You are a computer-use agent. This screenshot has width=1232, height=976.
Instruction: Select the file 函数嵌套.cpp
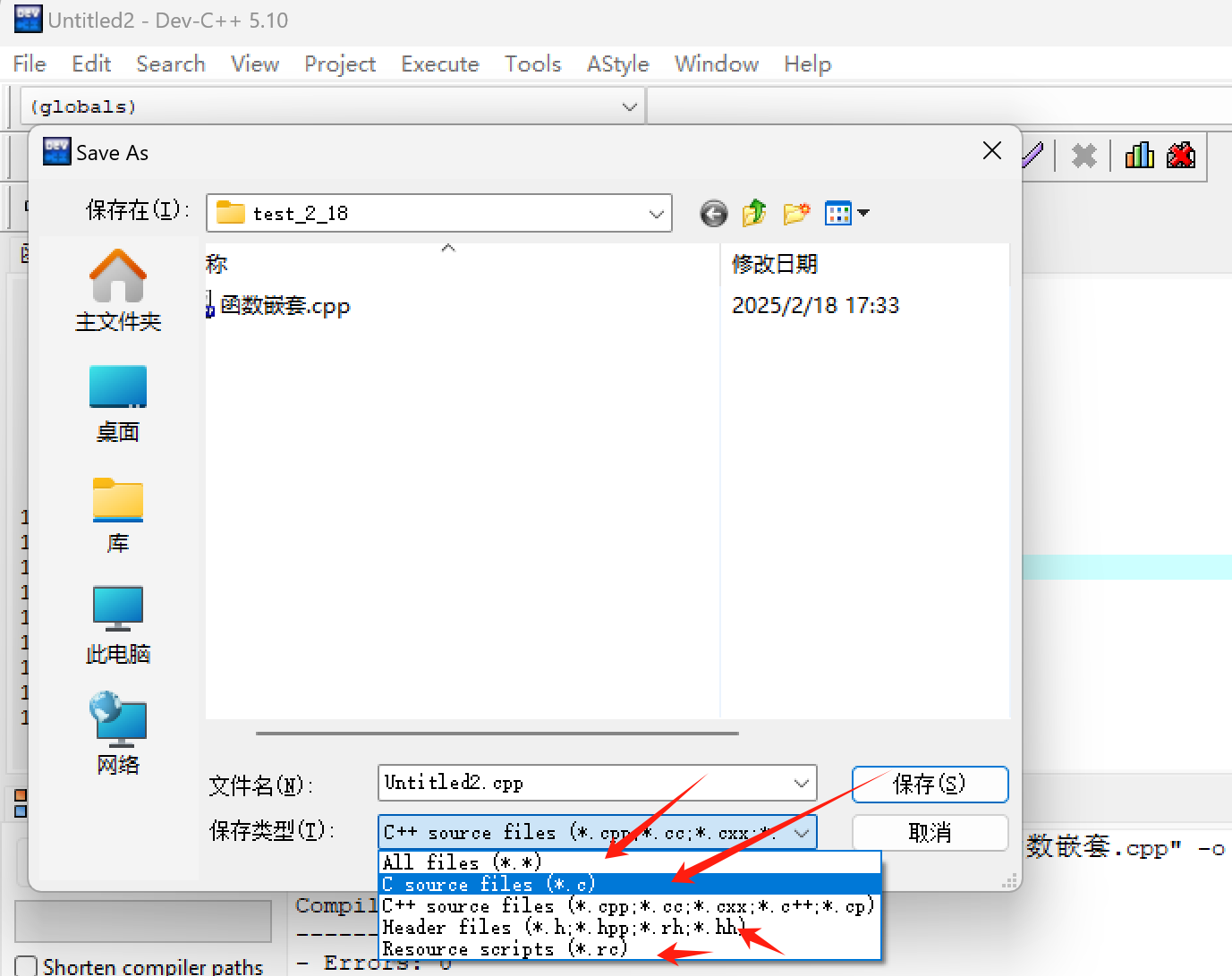pos(278,306)
